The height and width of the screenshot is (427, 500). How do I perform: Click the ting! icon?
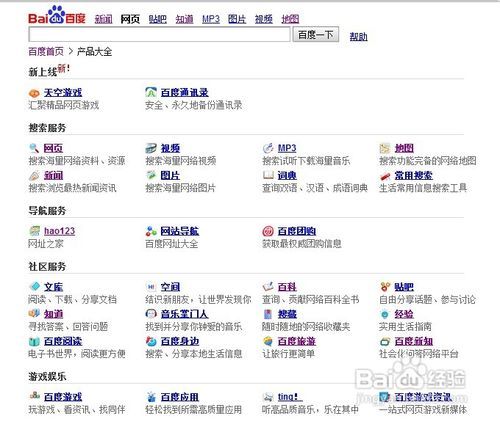pos(268,397)
